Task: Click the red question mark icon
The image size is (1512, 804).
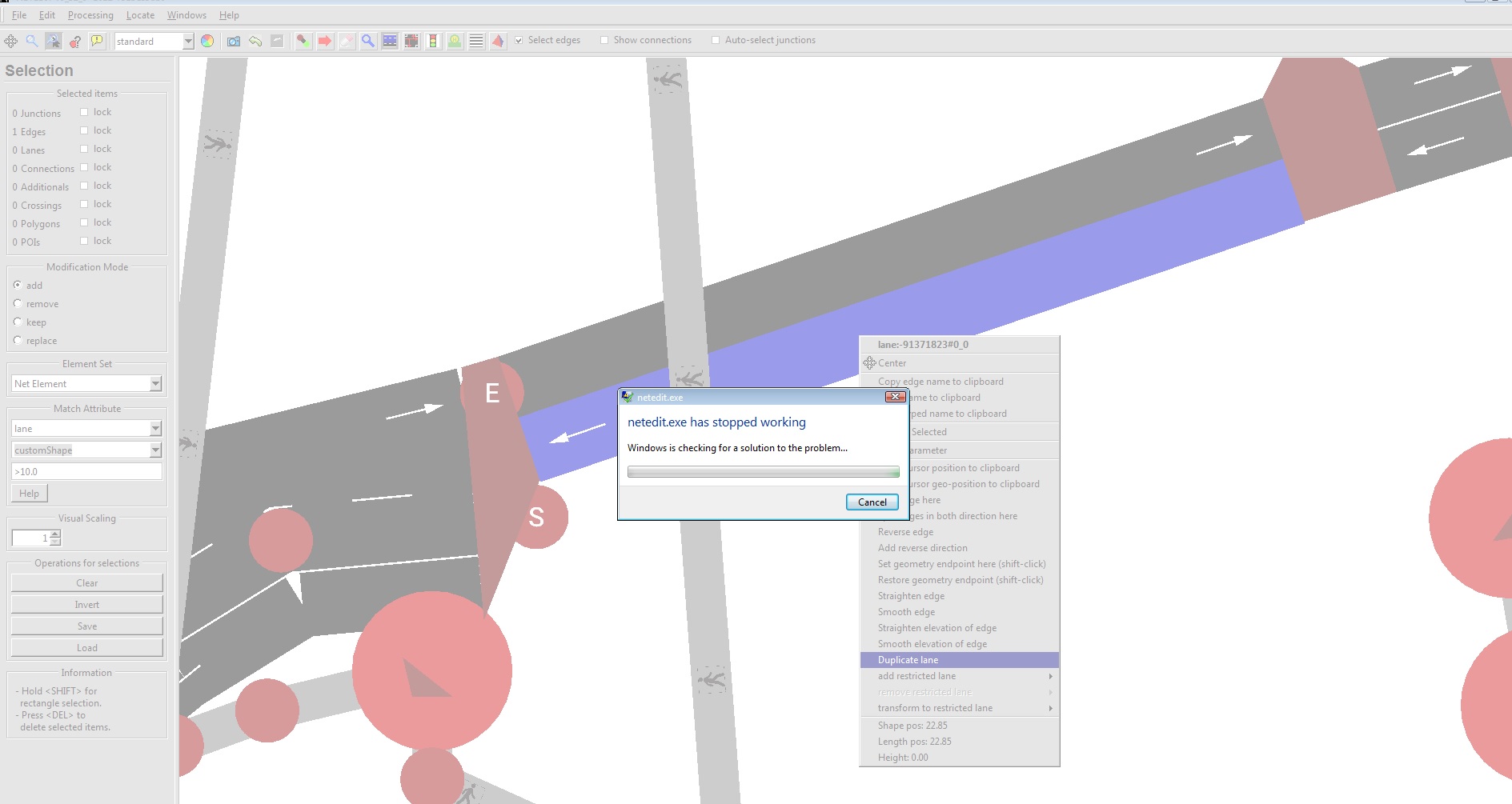Action: click(75, 41)
